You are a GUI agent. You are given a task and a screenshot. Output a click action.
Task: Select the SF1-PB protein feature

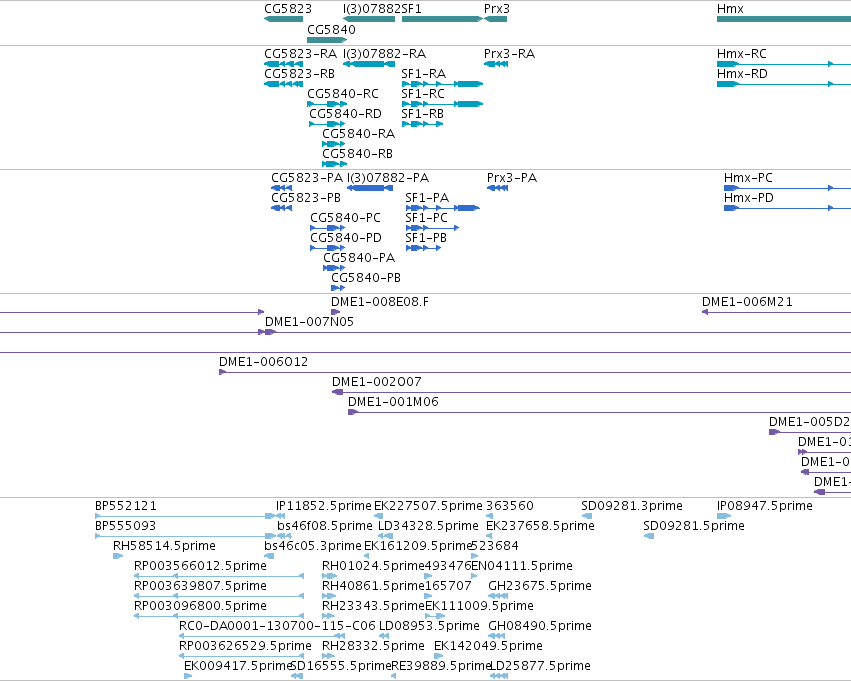click(423, 248)
